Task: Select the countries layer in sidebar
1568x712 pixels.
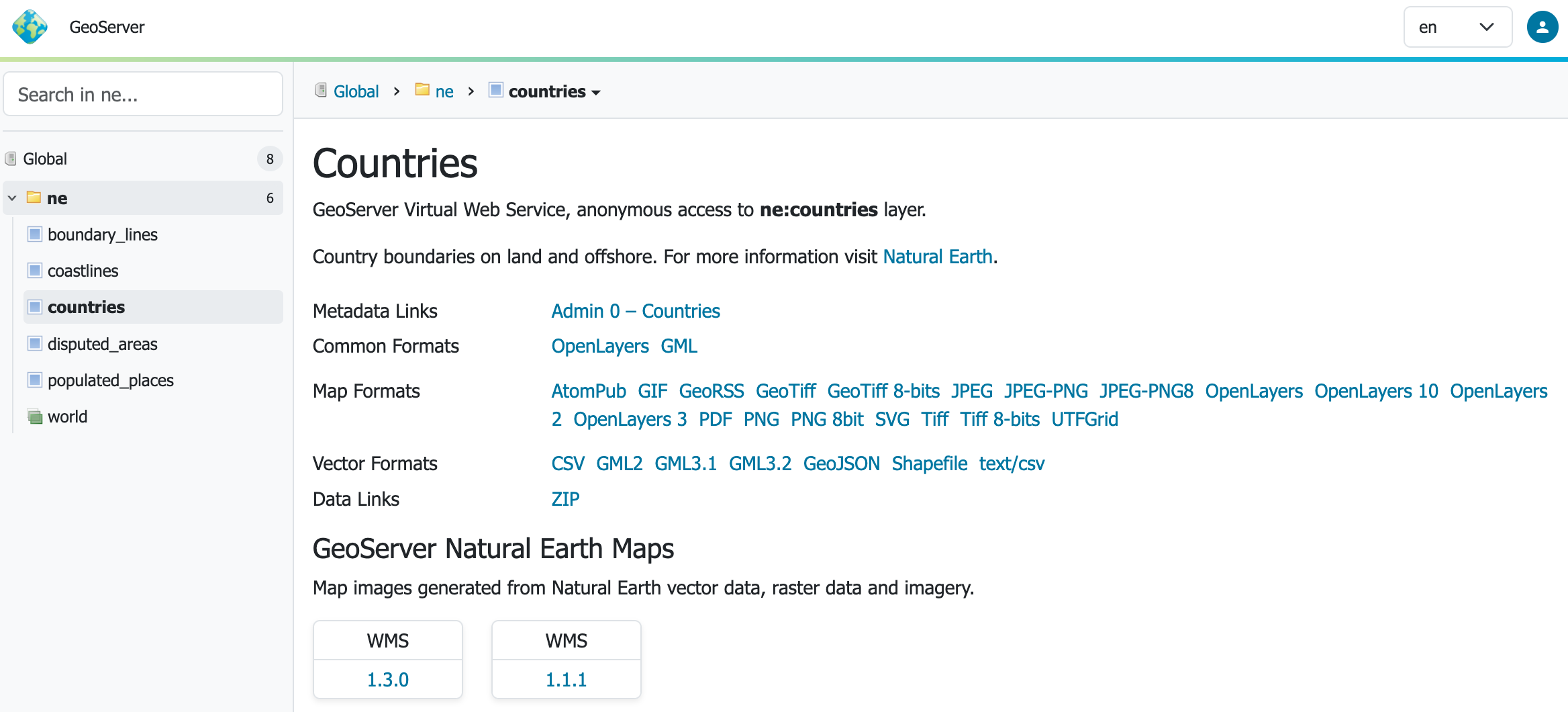Action: pos(86,307)
